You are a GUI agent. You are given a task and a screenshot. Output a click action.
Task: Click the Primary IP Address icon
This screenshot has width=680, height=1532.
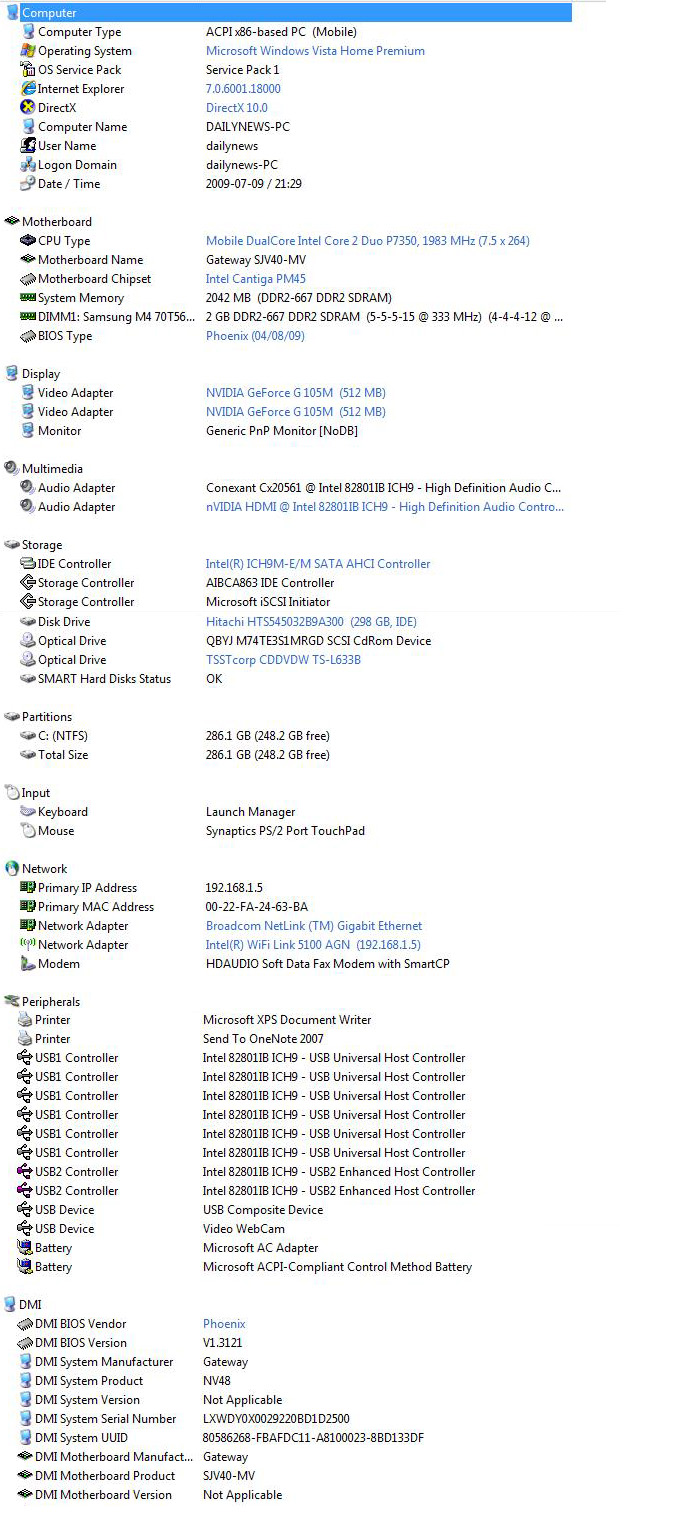click(28, 888)
